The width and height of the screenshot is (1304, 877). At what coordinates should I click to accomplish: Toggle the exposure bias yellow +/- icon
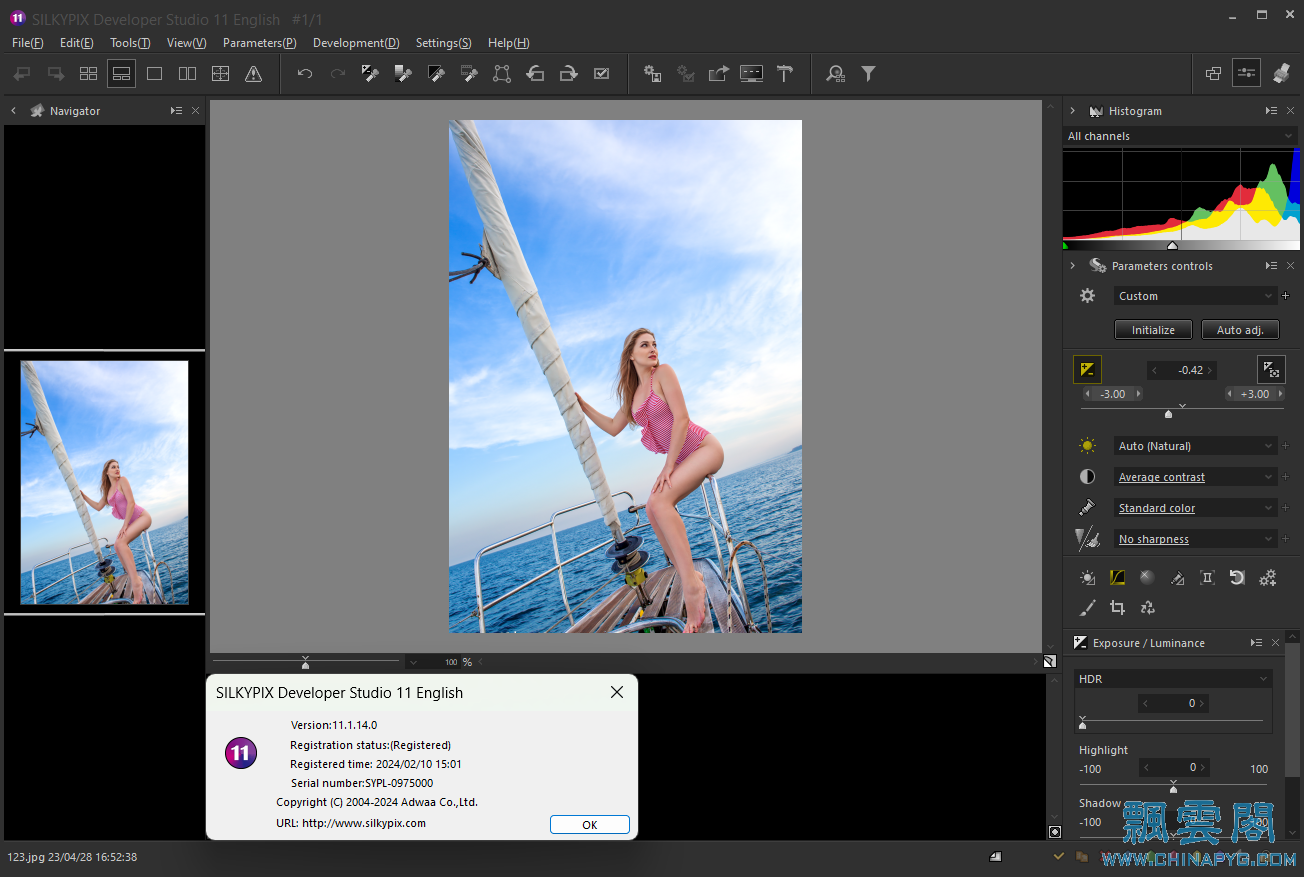tap(1087, 370)
